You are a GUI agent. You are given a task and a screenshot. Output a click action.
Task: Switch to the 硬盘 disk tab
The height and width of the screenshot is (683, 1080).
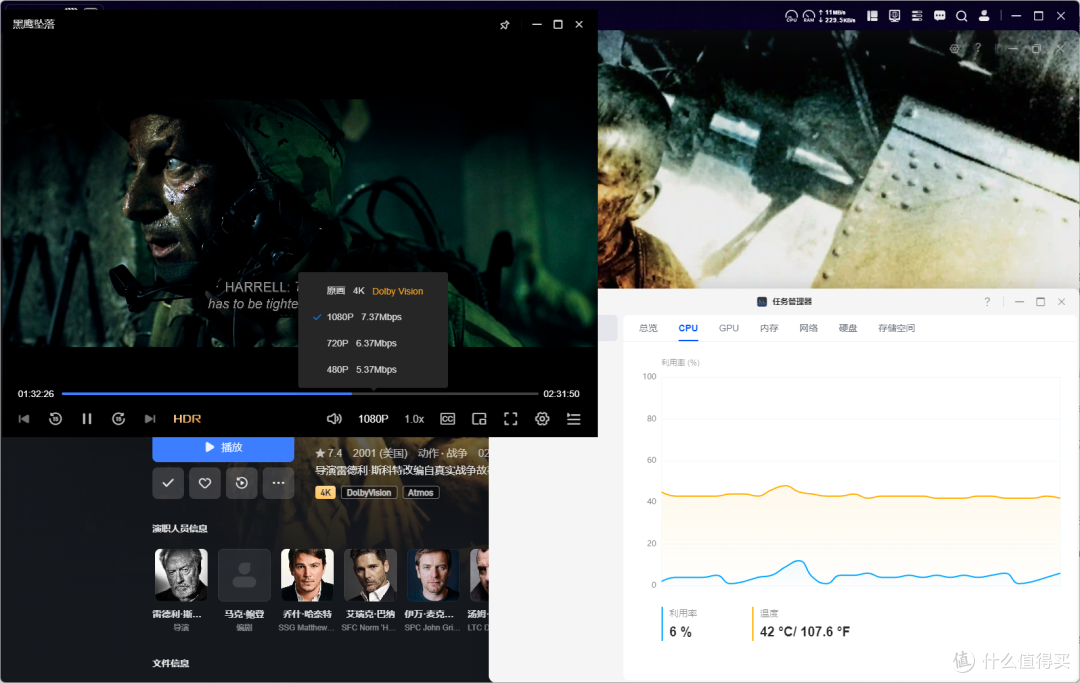point(848,328)
